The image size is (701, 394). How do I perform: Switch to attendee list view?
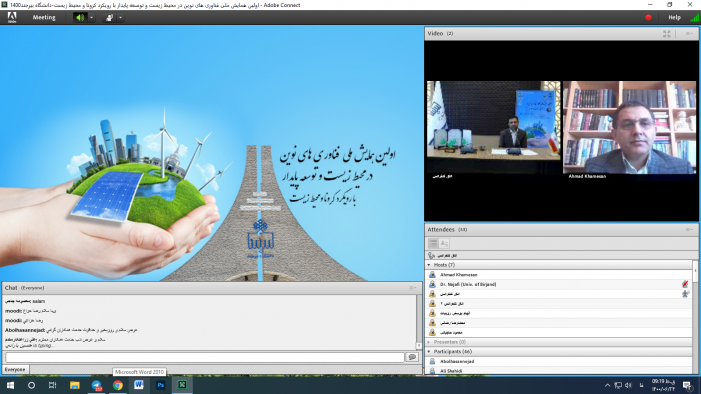click(x=433, y=243)
